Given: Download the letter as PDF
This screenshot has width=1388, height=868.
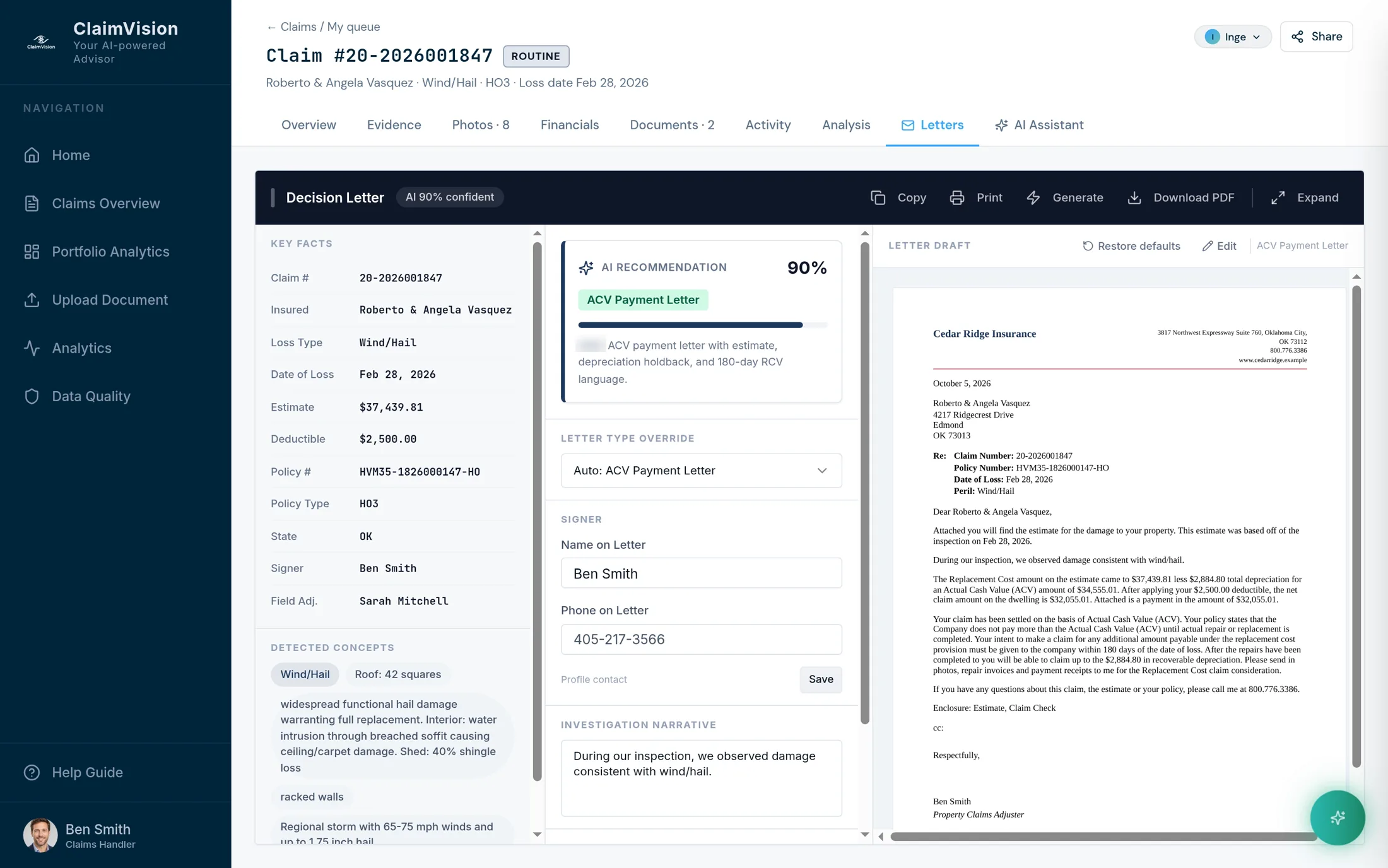Looking at the screenshot, I should click(1181, 197).
